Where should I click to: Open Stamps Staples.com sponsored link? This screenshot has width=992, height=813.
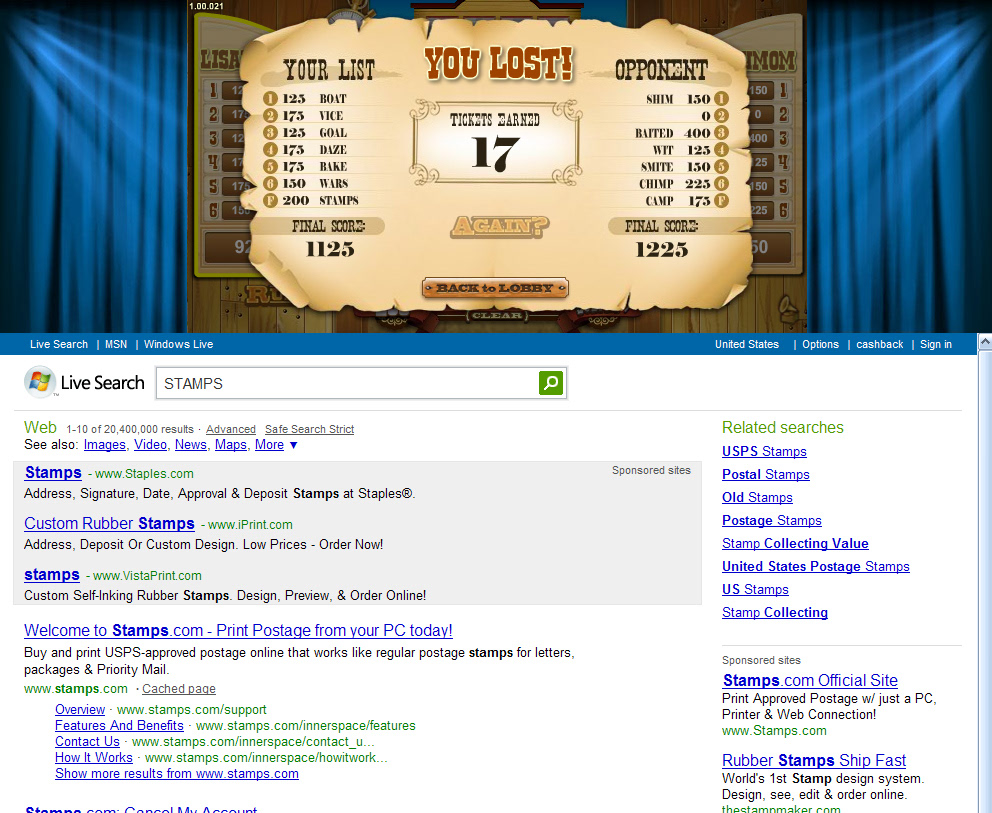[x=53, y=473]
